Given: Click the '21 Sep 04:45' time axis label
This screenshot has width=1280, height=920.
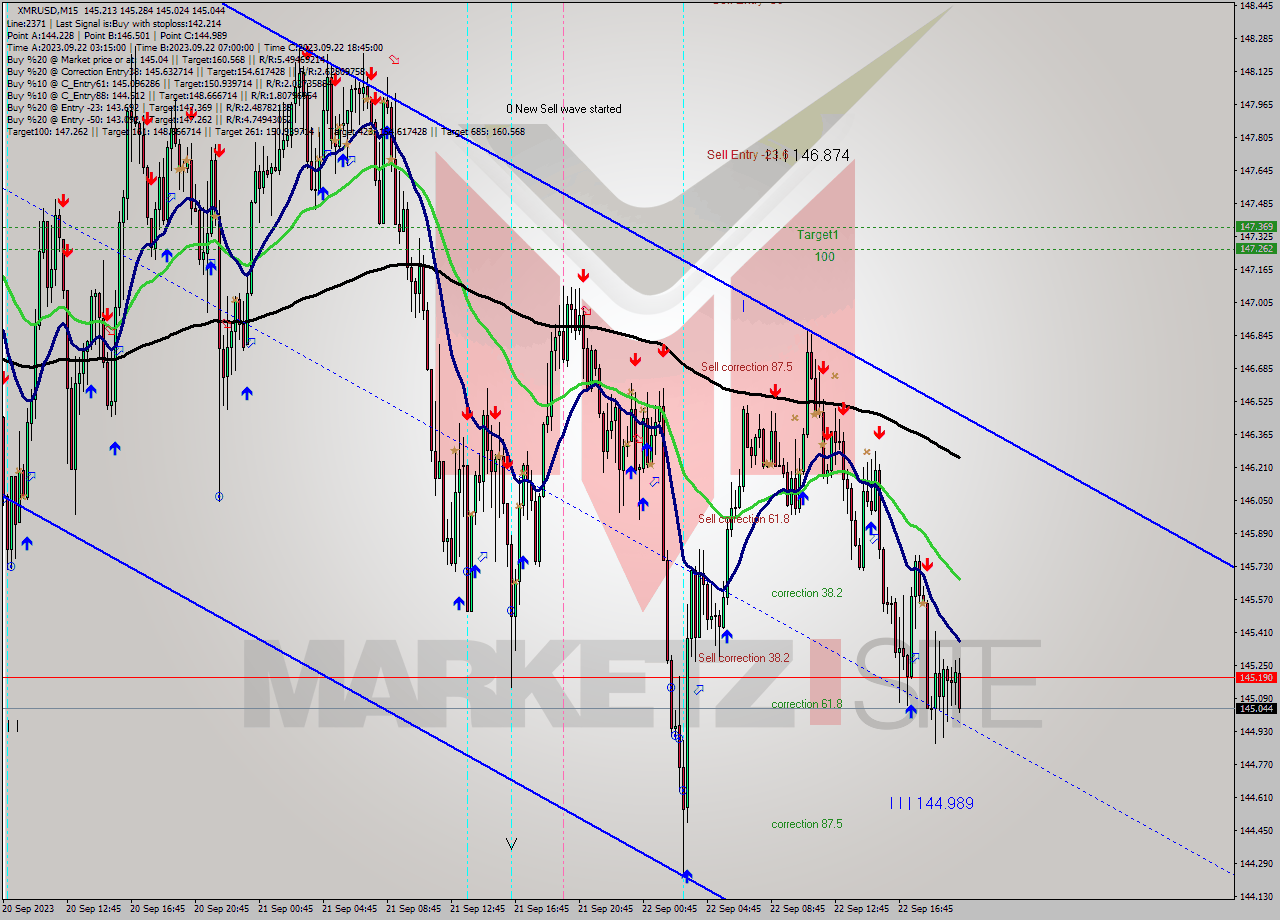Looking at the screenshot, I should tap(349, 909).
